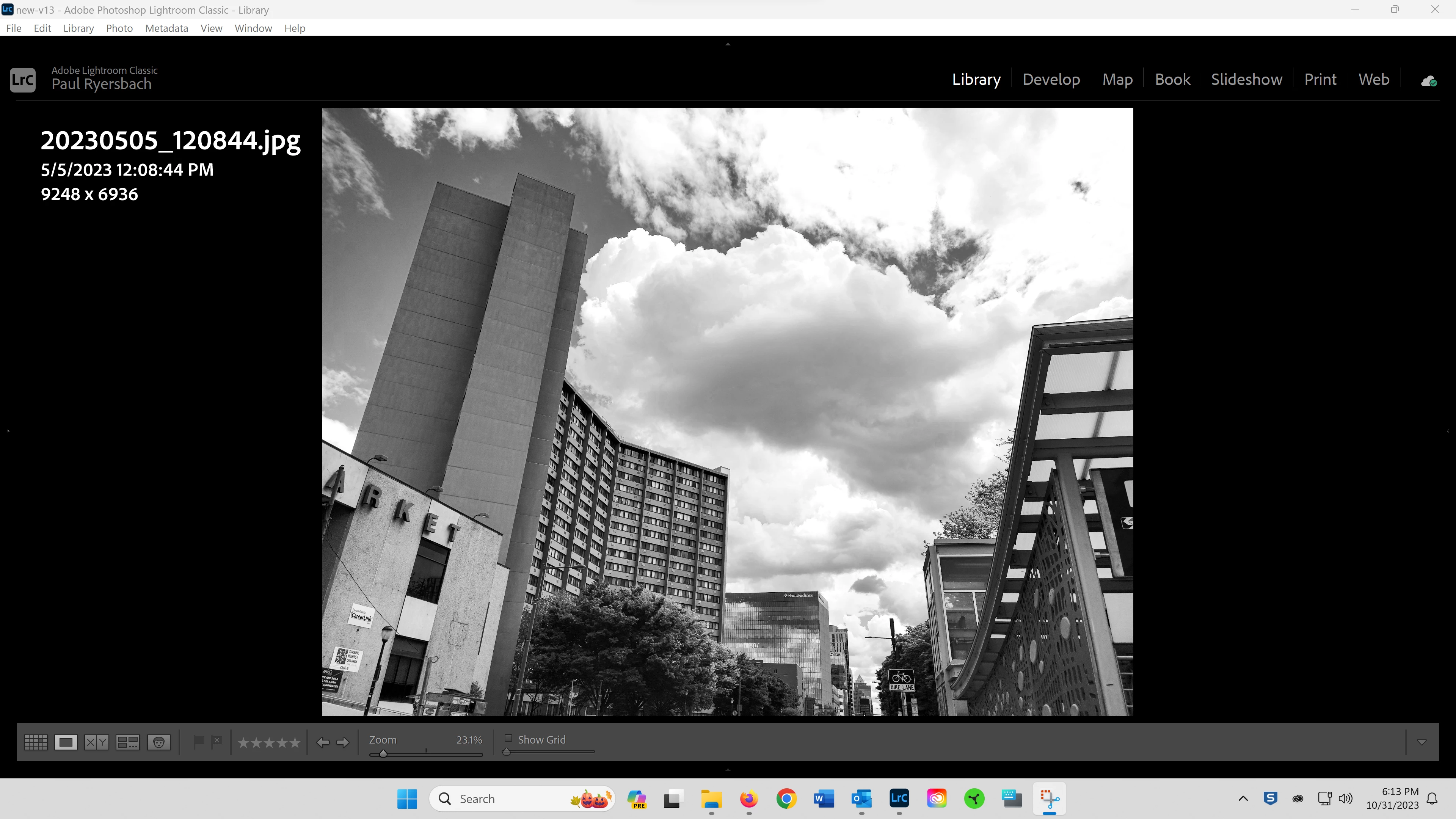Select Loupe view icon
The width and height of the screenshot is (1456, 819).
click(66, 742)
